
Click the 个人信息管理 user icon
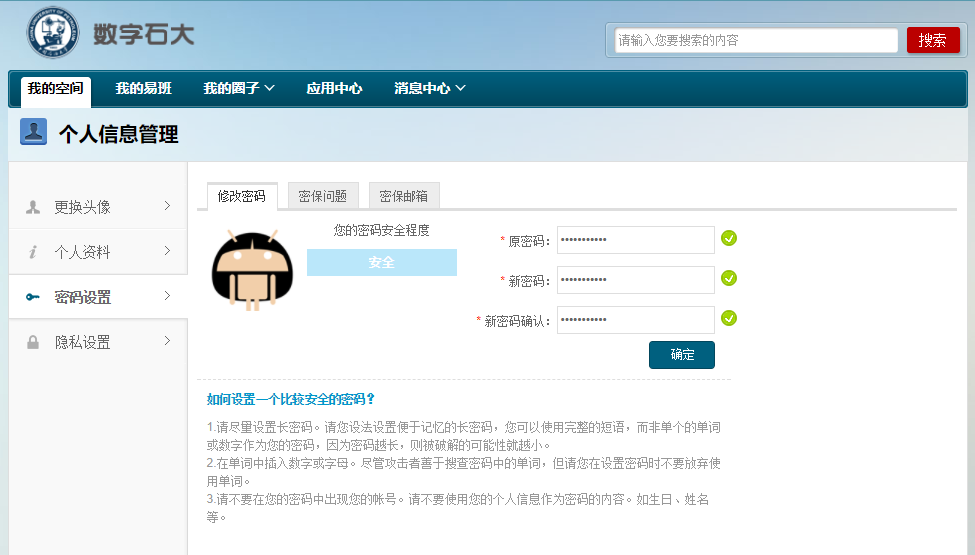click(x=34, y=132)
